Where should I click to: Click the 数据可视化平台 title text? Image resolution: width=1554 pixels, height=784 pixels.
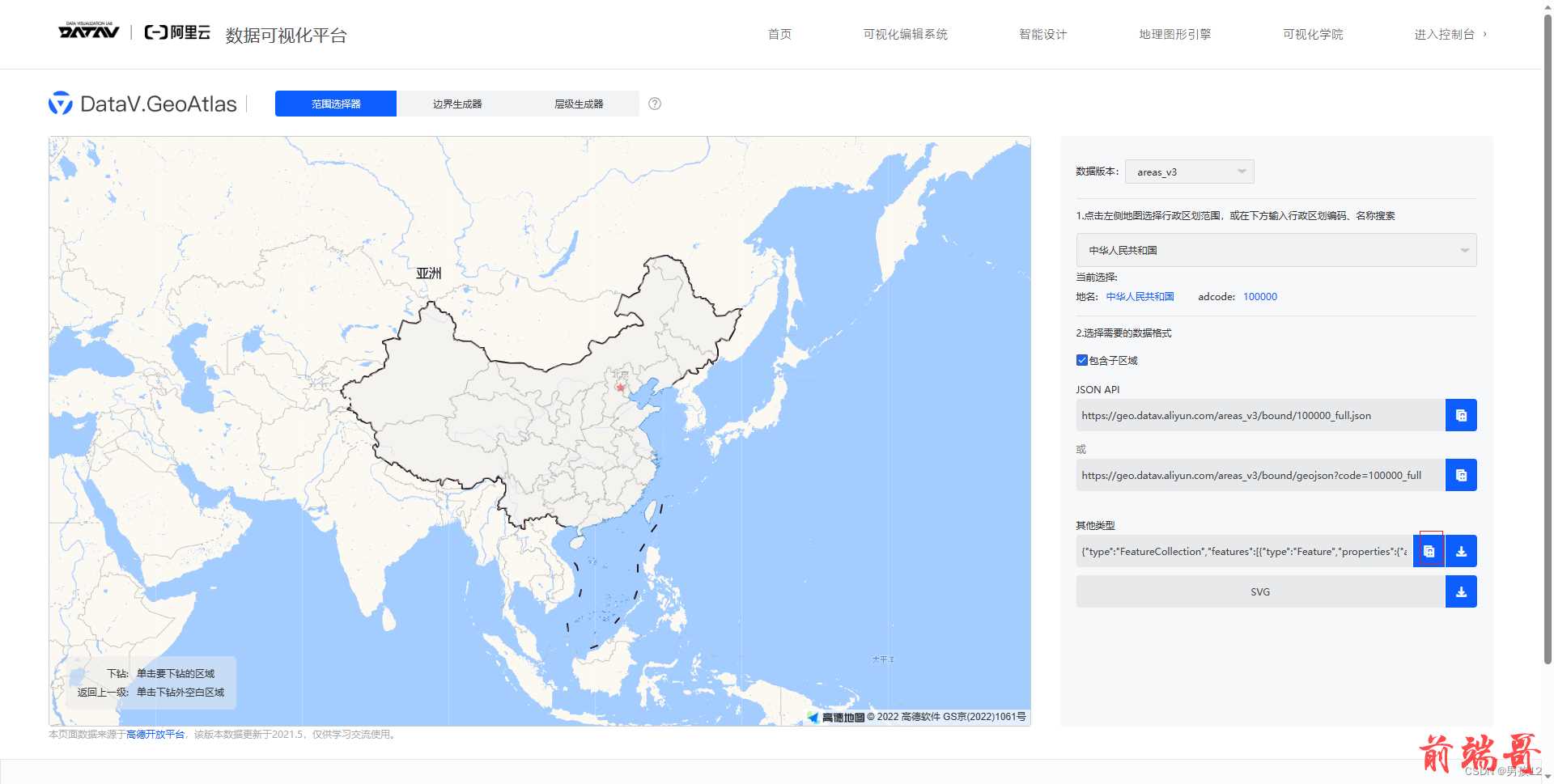click(286, 35)
